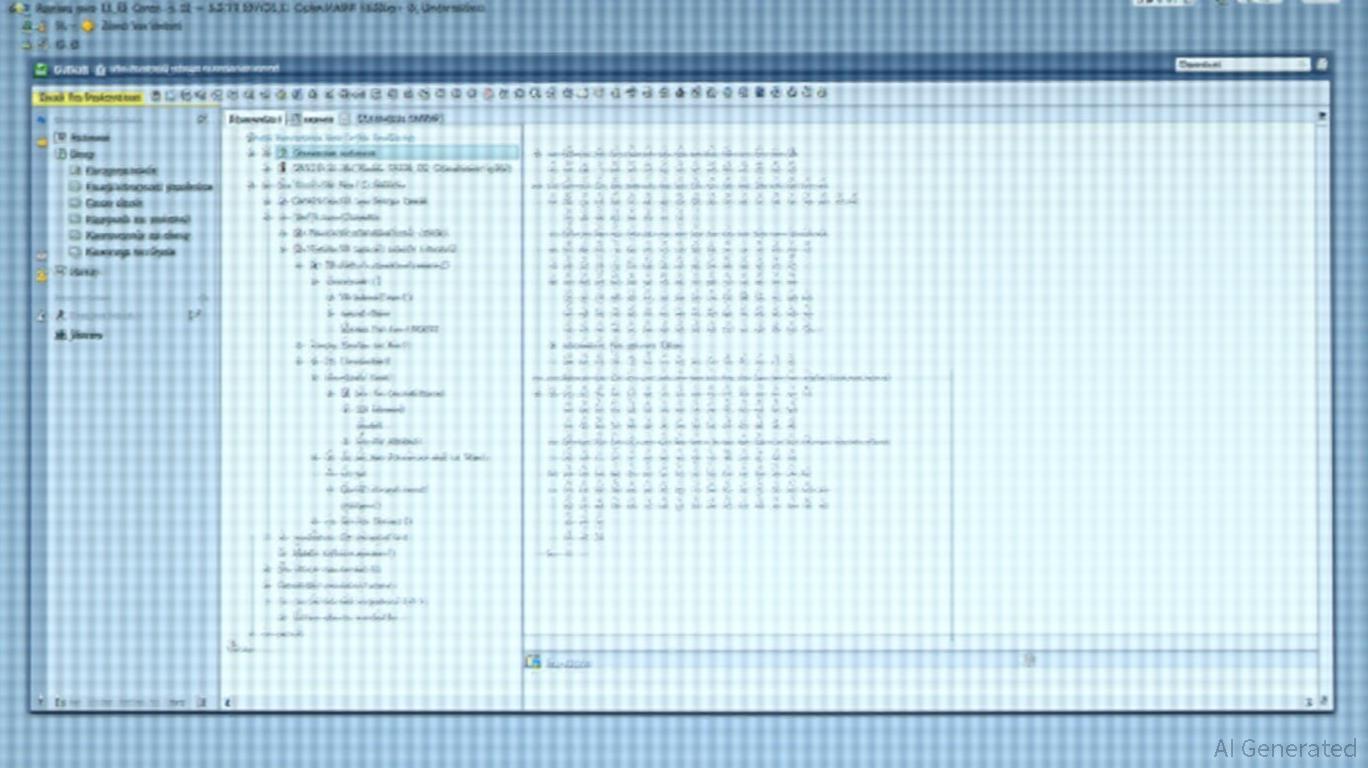The image size is (1368, 768).
Task: Click the status icon at the bottom-left corner
Action: 40,701
